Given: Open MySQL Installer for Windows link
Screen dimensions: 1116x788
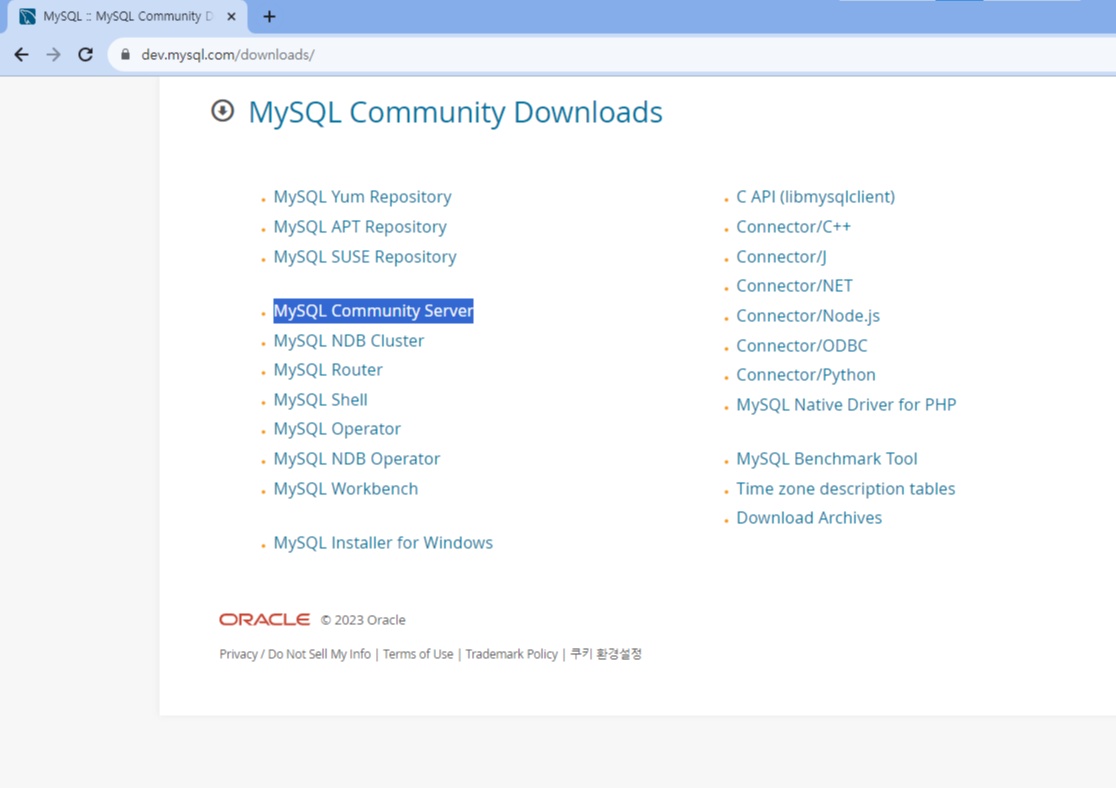Looking at the screenshot, I should click(x=383, y=542).
